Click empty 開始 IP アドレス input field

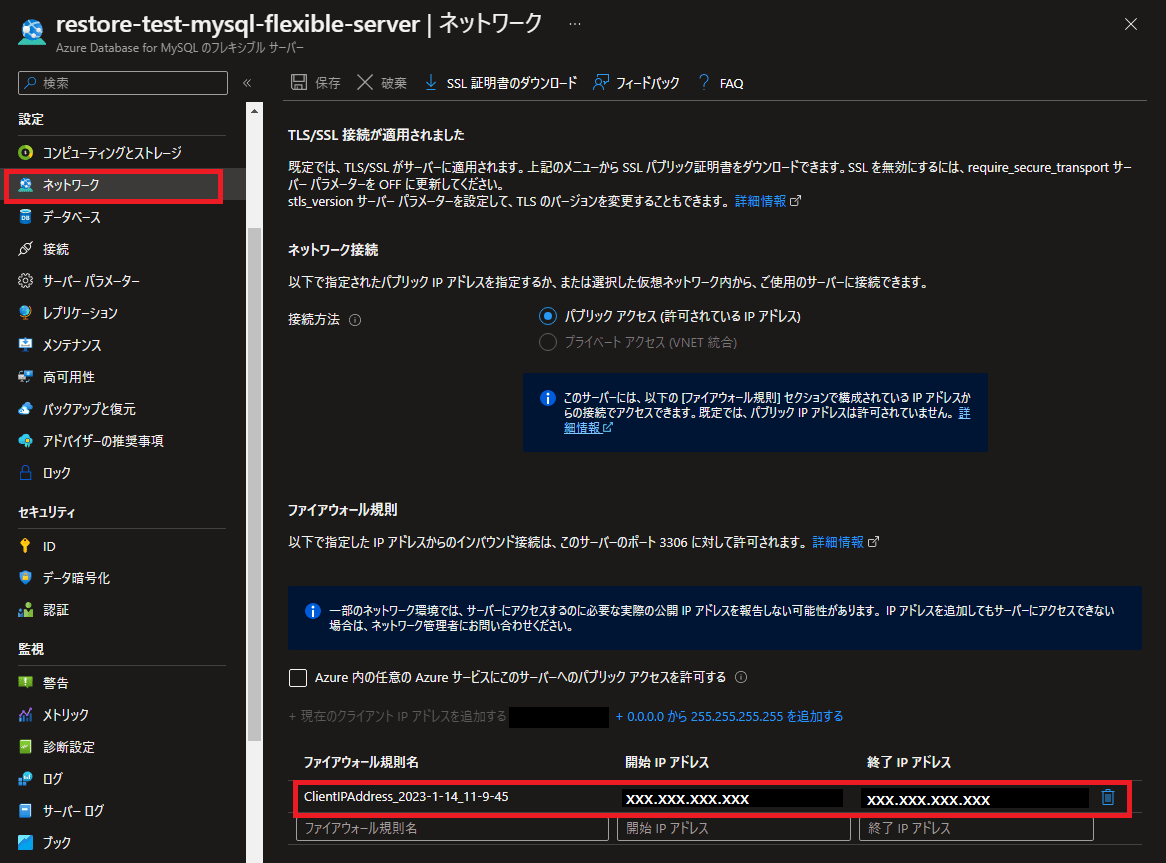733,828
